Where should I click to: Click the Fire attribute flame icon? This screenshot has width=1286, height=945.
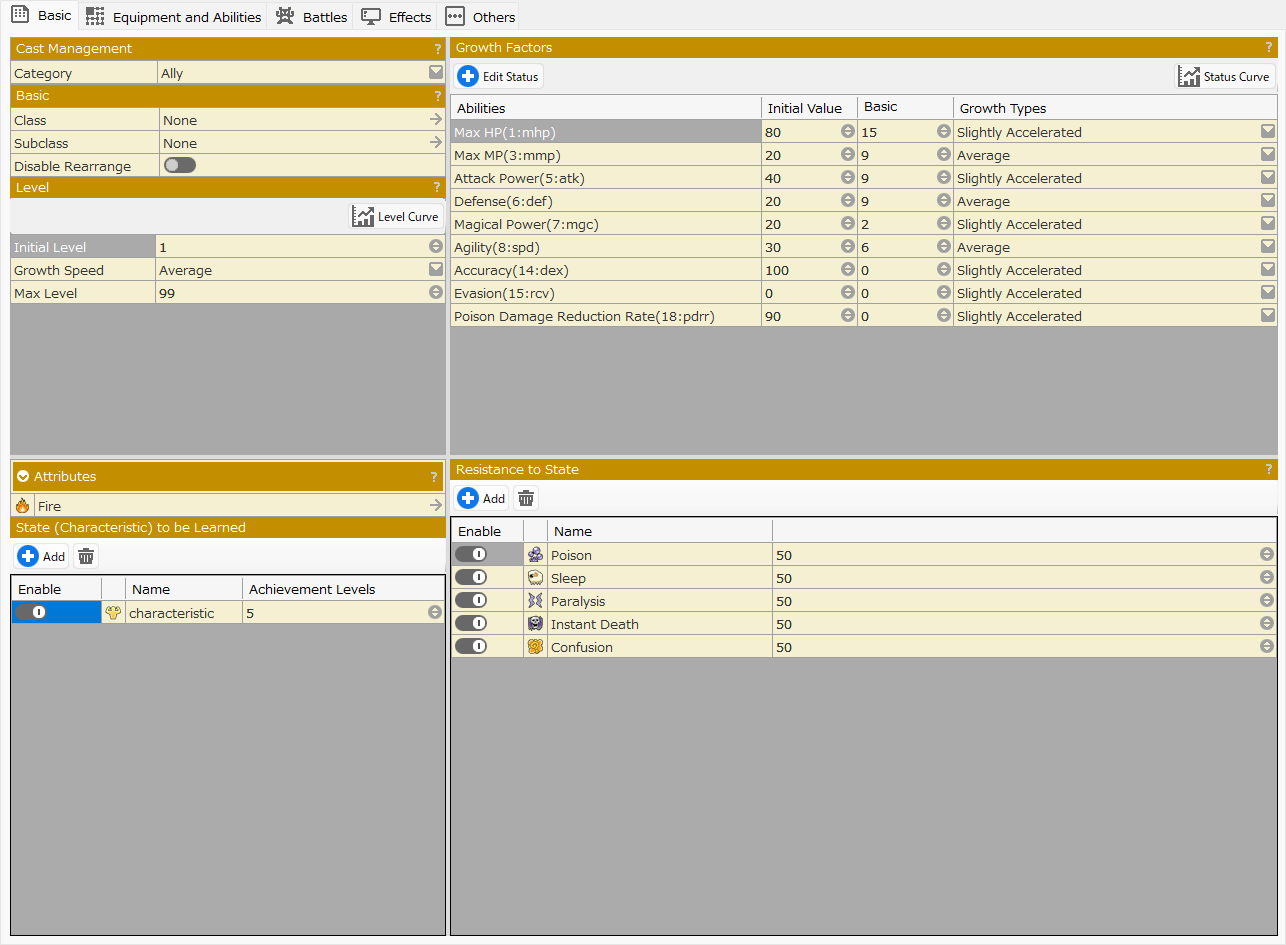(x=23, y=506)
